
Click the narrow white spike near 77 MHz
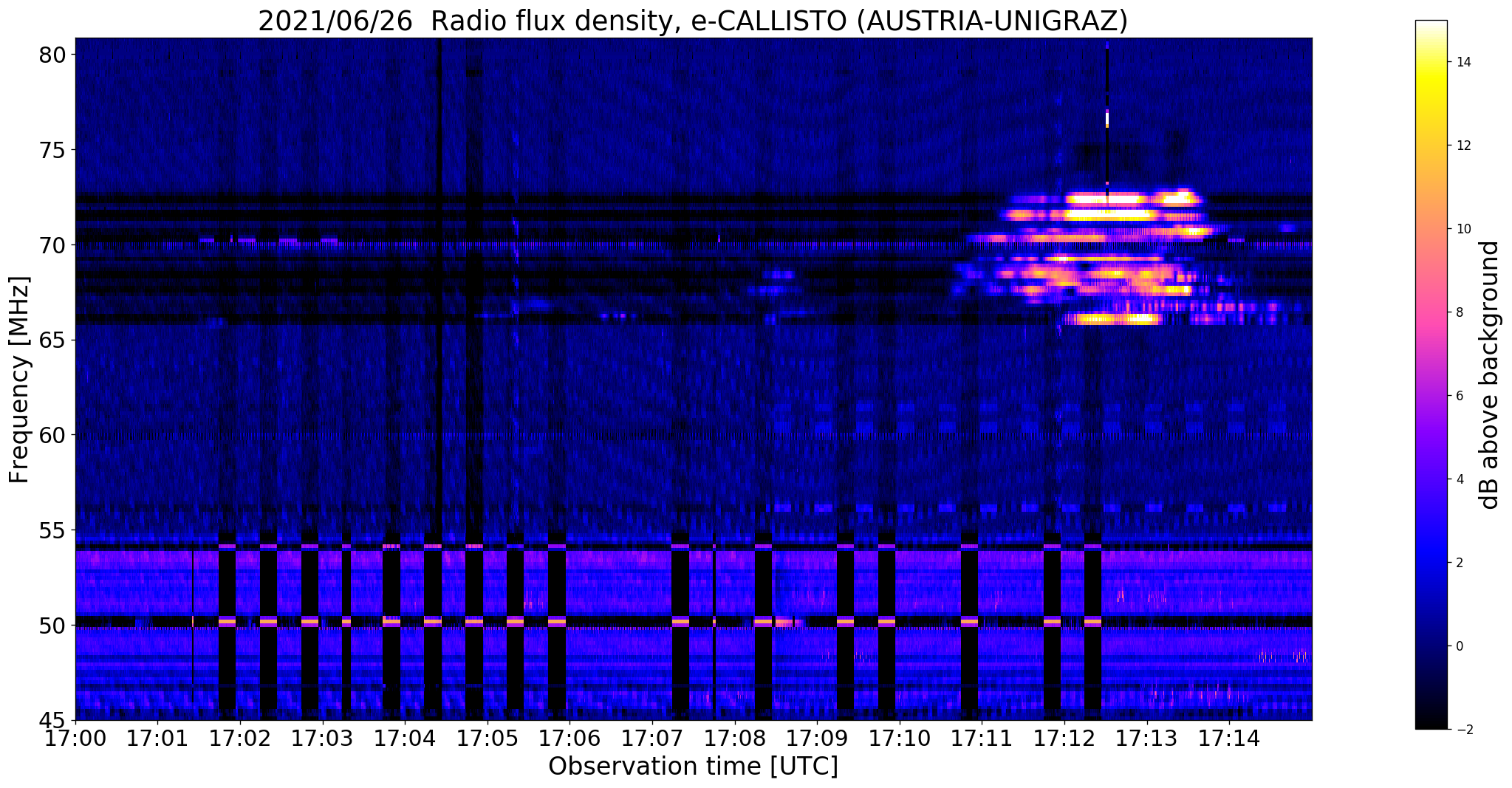1107,120
